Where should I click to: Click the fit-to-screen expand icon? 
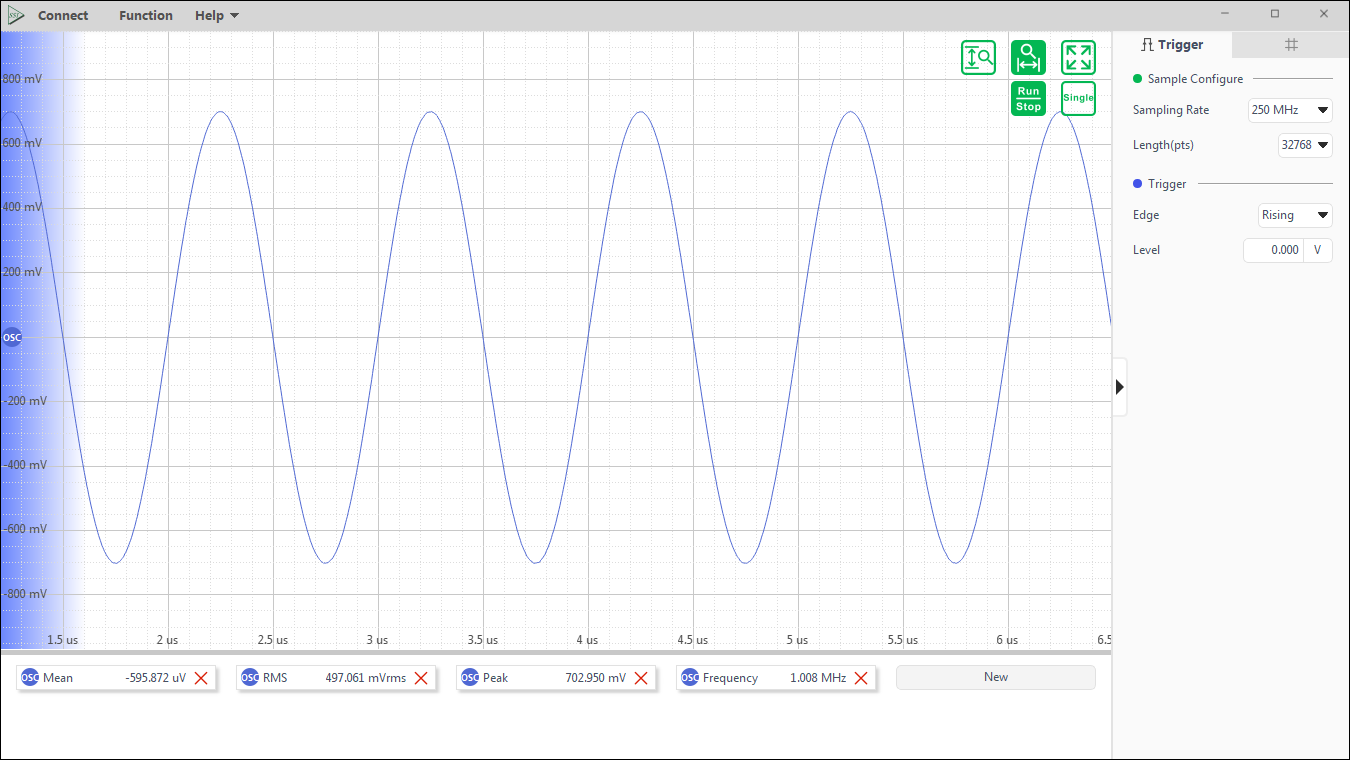point(1078,58)
